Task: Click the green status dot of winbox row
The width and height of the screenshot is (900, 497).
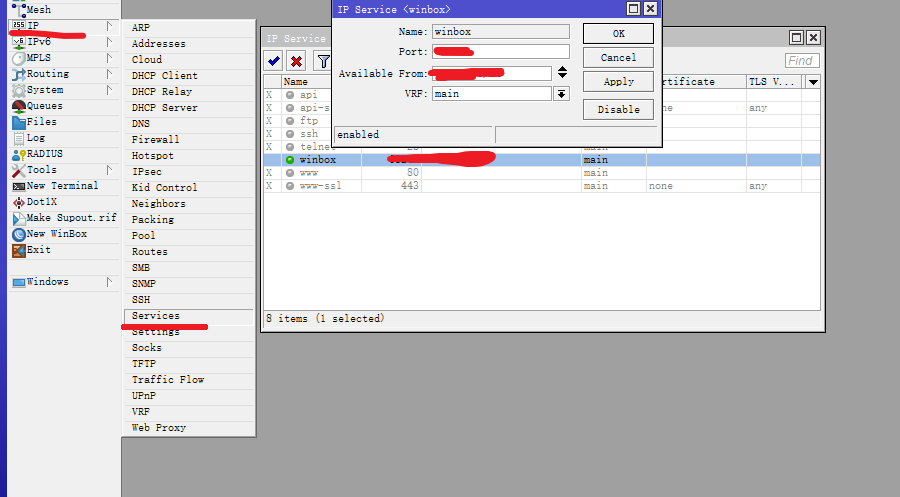Action: pyautogui.click(x=290, y=160)
